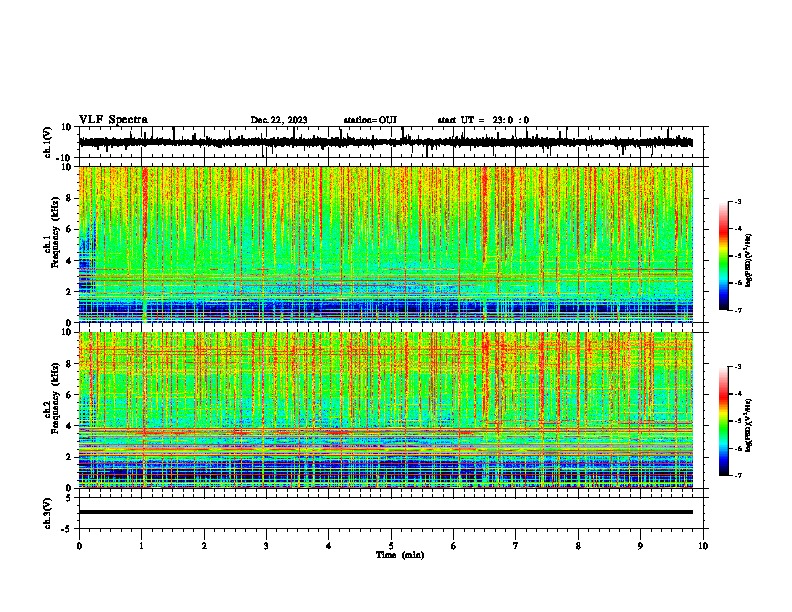Select the date text "Dec. 22, 2023"
Image resolution: width=792 pixels, height=612 pixels.
point(279,120)
